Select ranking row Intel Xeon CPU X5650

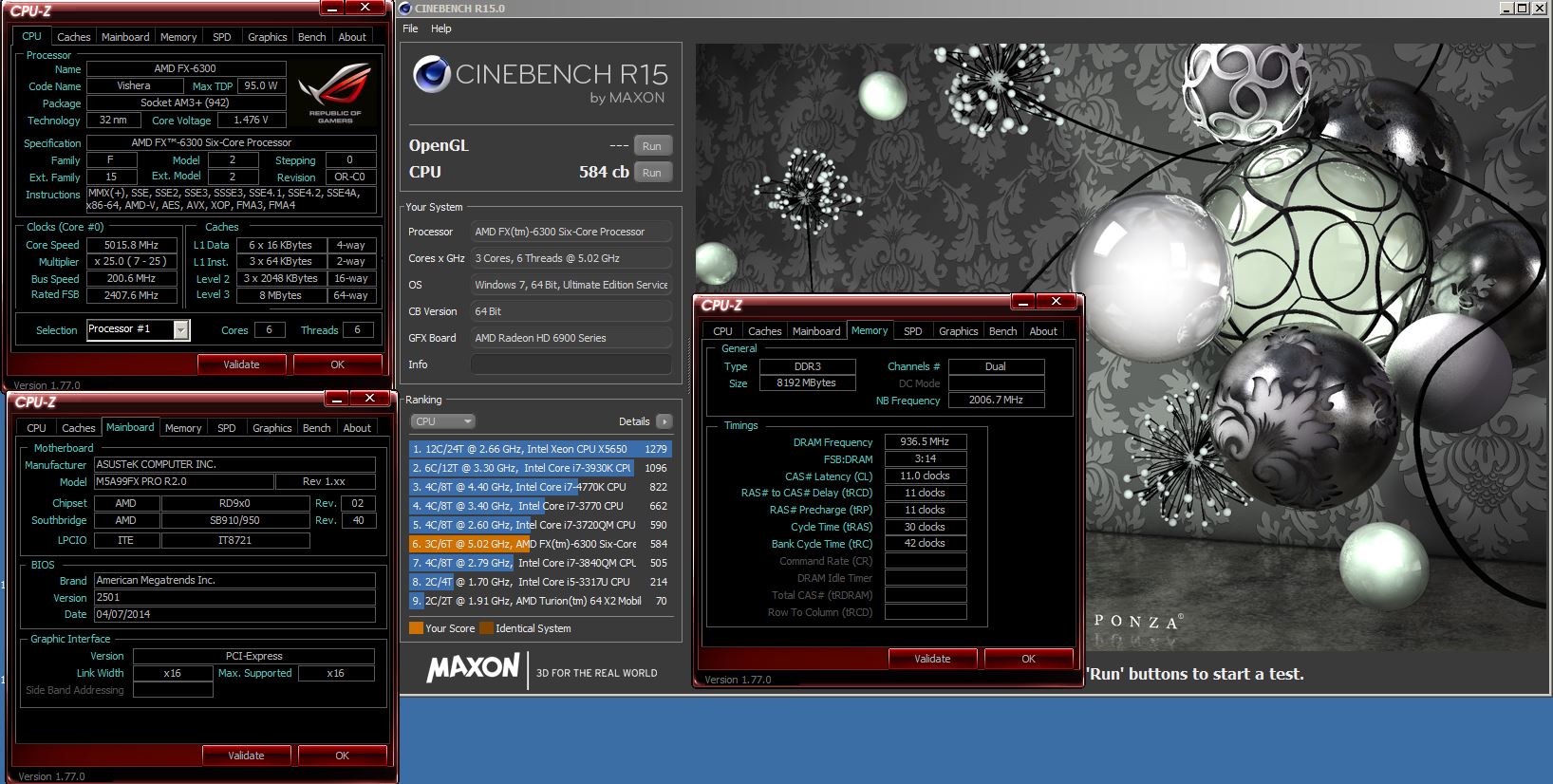point(540,449)
